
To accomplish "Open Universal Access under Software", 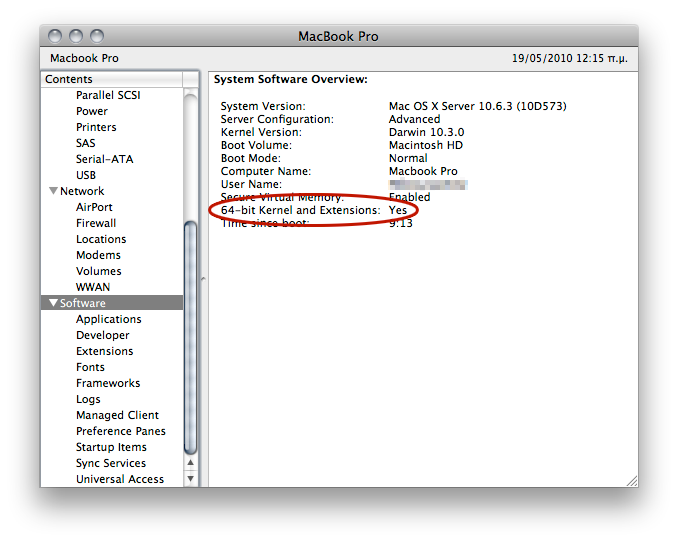I will pos(120,479).
